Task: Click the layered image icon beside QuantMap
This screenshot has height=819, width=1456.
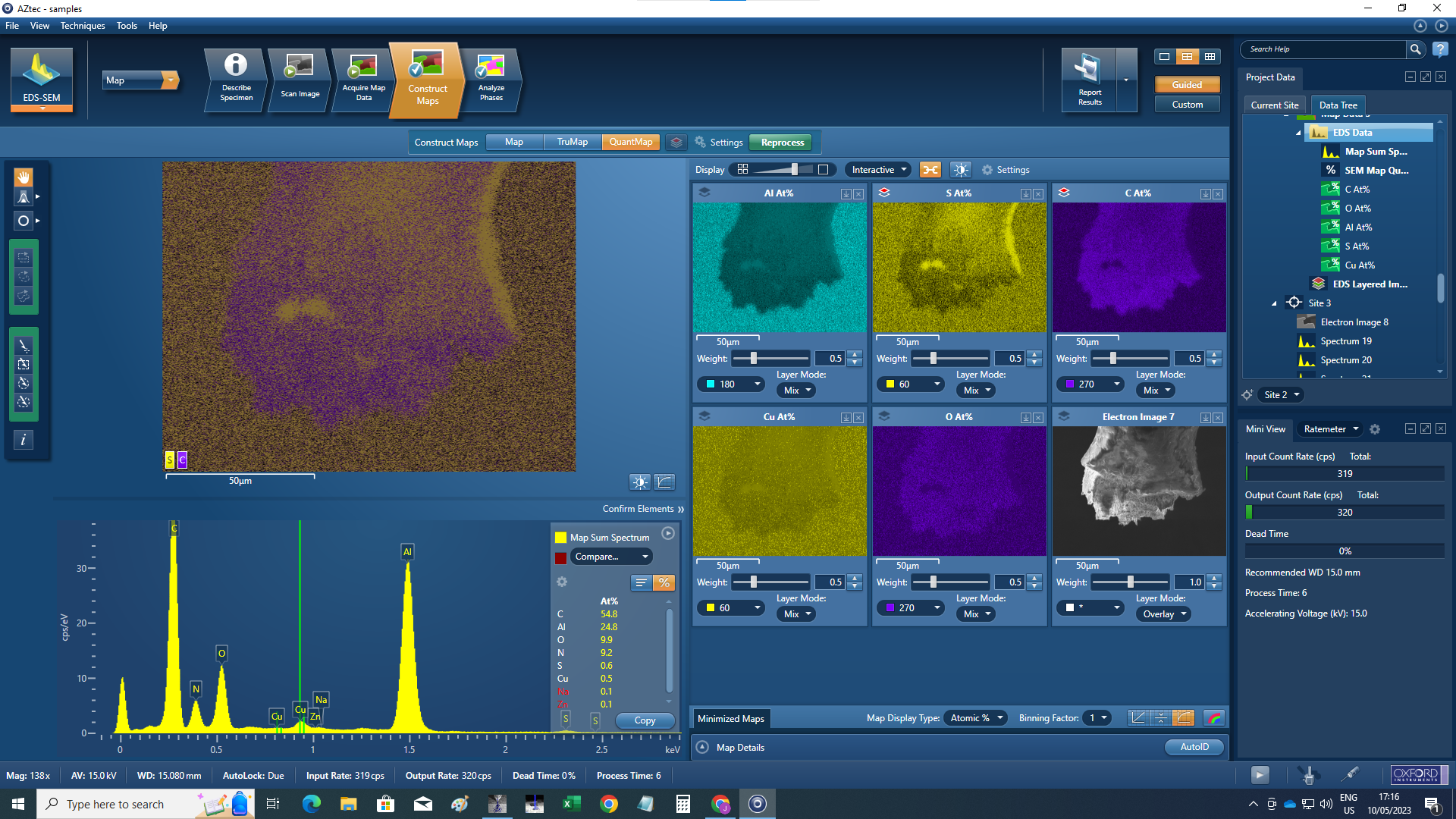Action: 676,142
